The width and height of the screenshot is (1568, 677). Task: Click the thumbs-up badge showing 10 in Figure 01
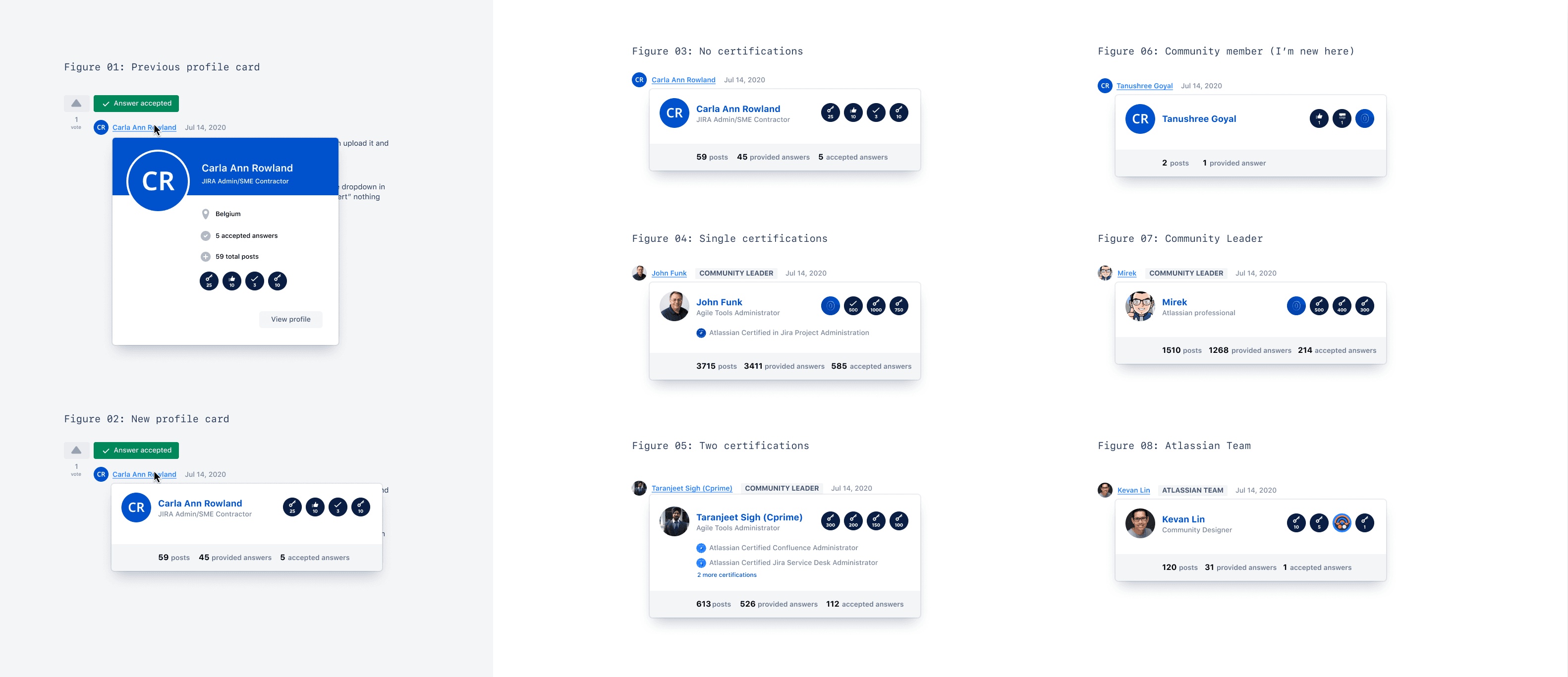tap(232, 281)
